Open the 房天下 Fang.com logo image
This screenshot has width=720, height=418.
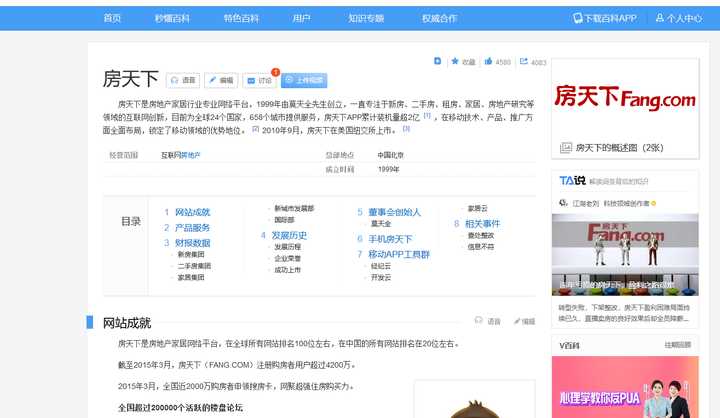[625, 98]
